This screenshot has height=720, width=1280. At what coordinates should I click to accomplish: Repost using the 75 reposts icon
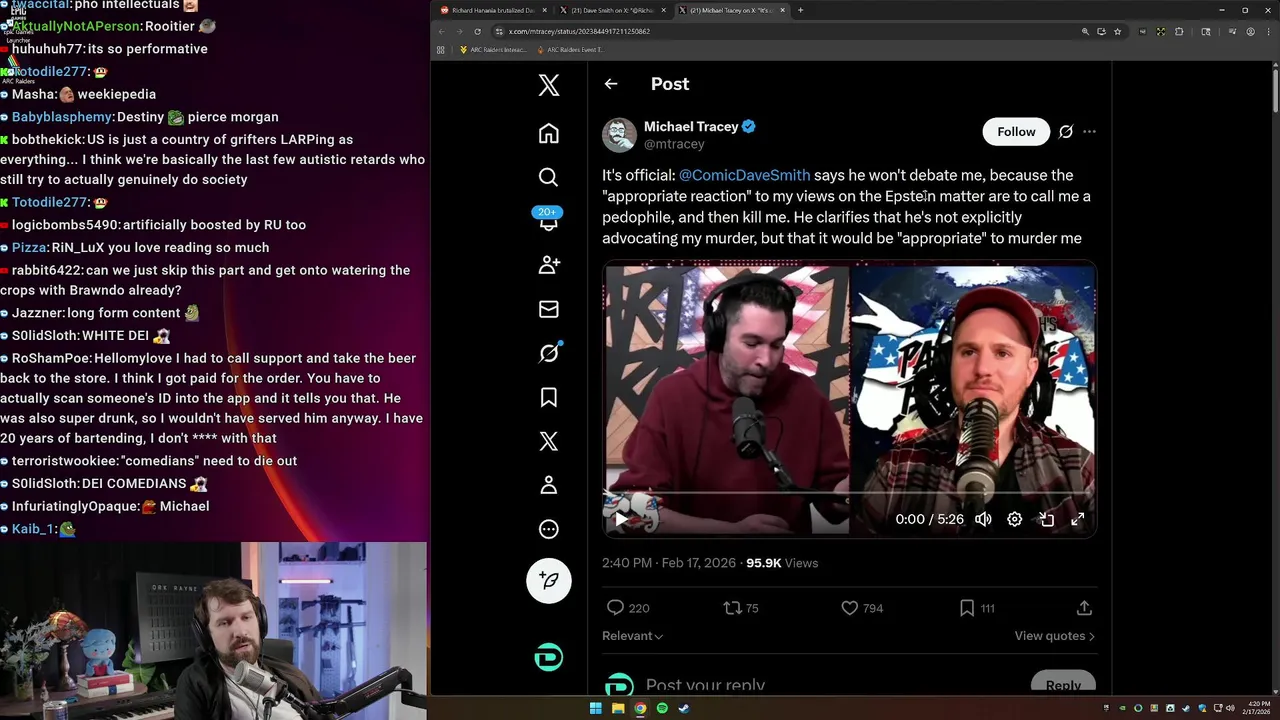[741, 608]
